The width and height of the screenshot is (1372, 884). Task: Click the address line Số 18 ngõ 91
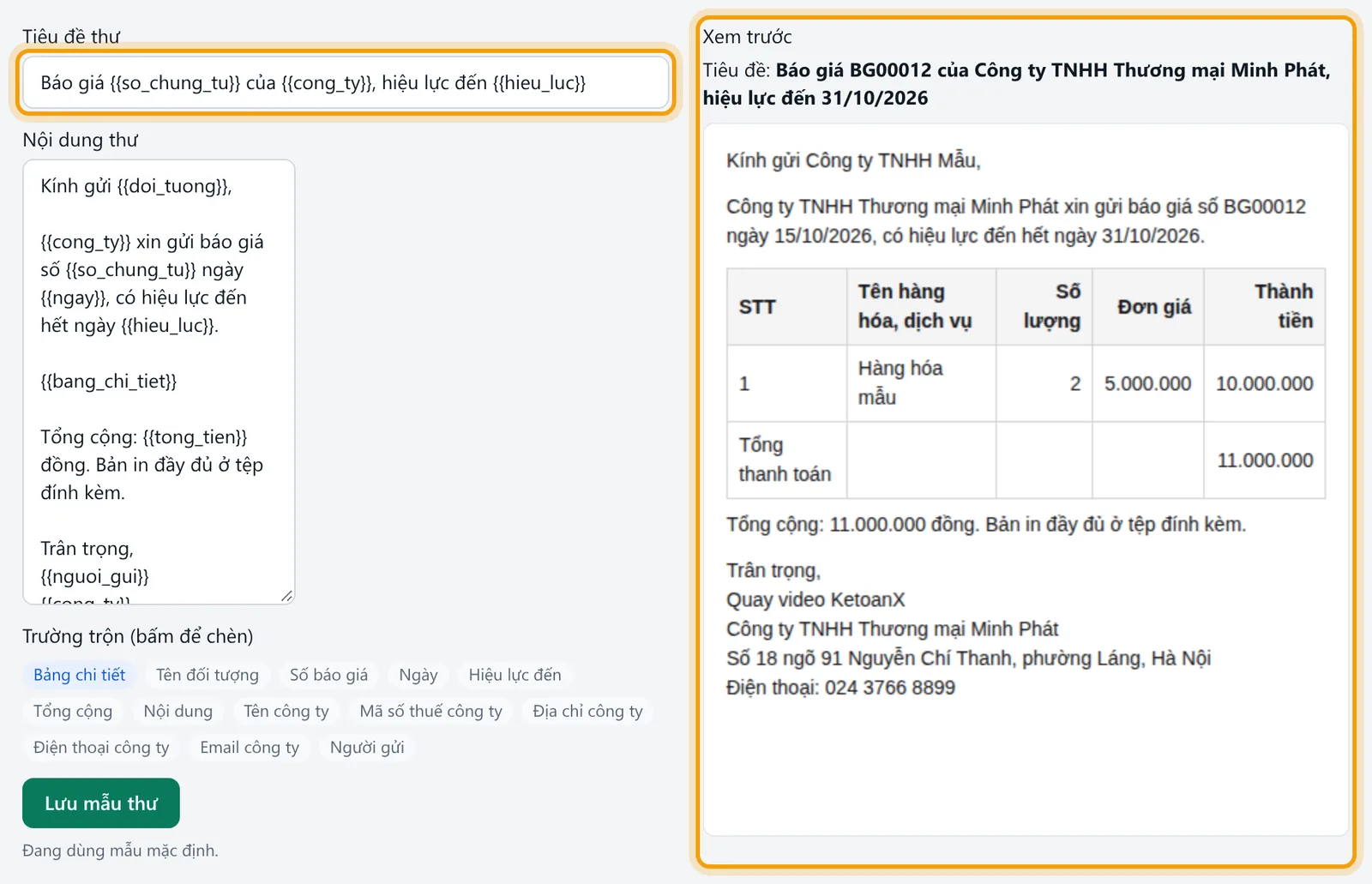tap(968, 658)
